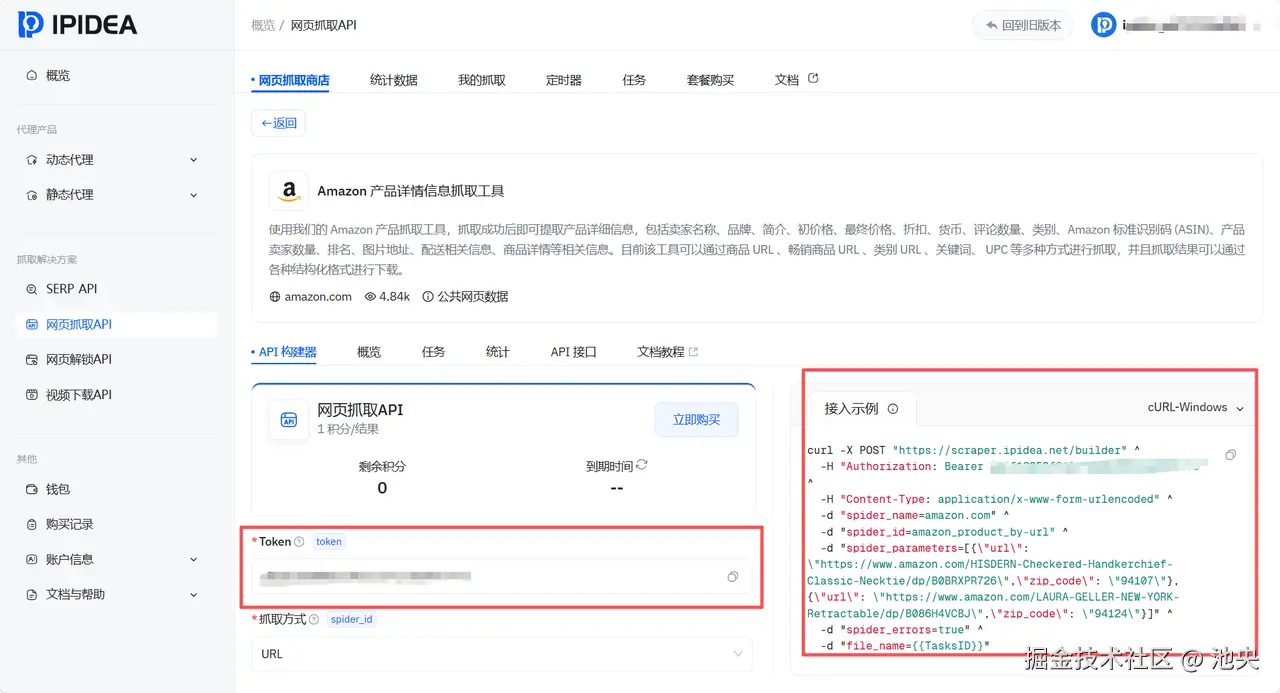Switch to 定时器 tab
Screen dimensions: 1280x693
pyautogui.click(x=564, y=80)
